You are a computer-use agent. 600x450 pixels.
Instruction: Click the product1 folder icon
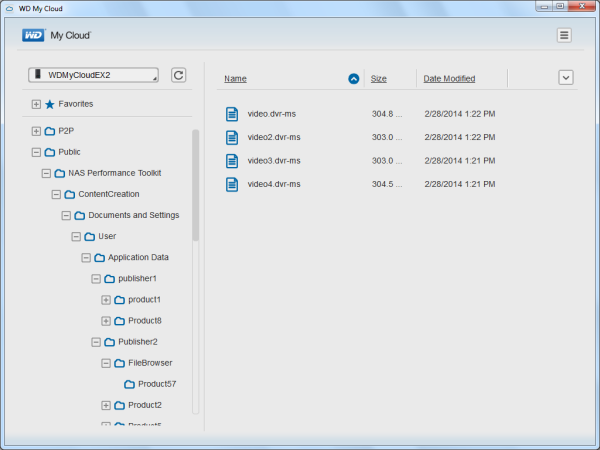[x=119, y=300]
